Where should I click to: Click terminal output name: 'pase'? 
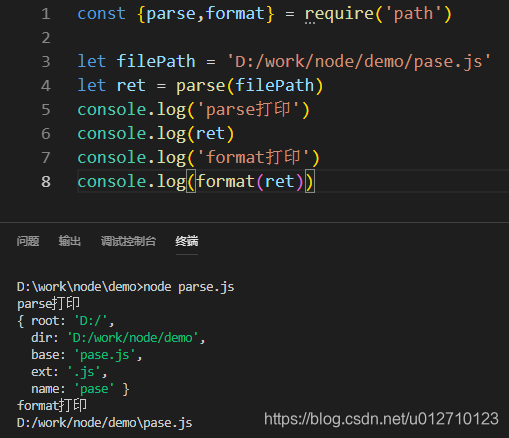(73, 389)
